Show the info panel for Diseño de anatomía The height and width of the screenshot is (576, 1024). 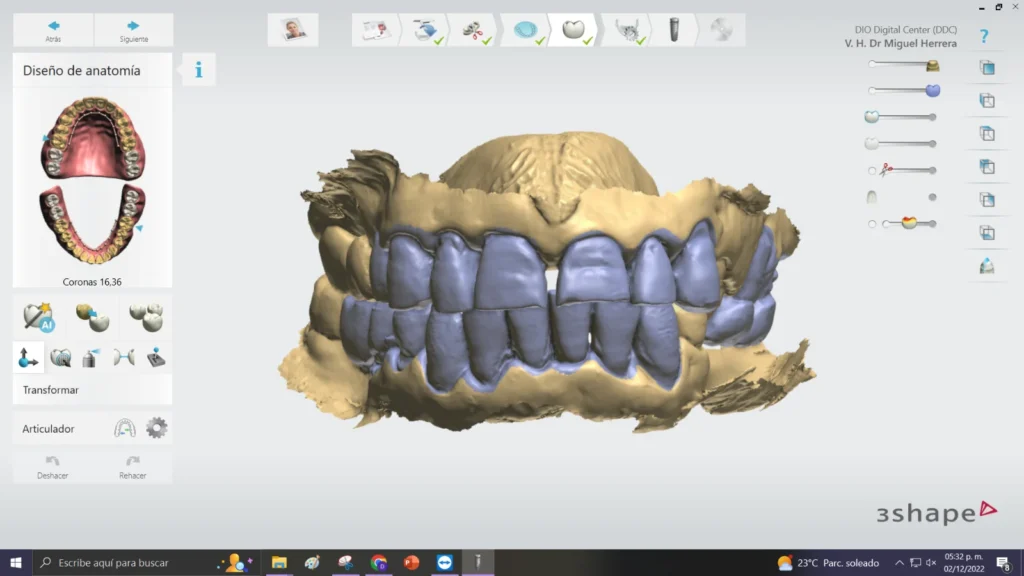click(199, 70)
